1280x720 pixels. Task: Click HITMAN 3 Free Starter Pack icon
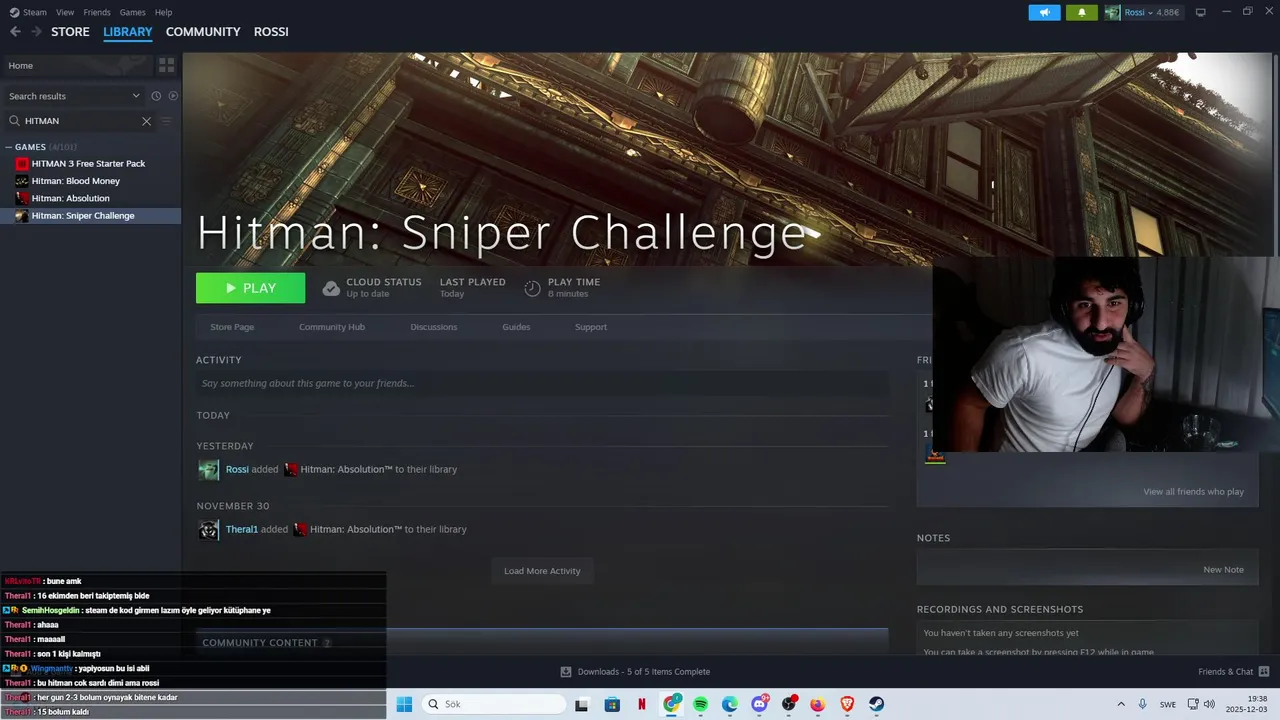(22, 164)
